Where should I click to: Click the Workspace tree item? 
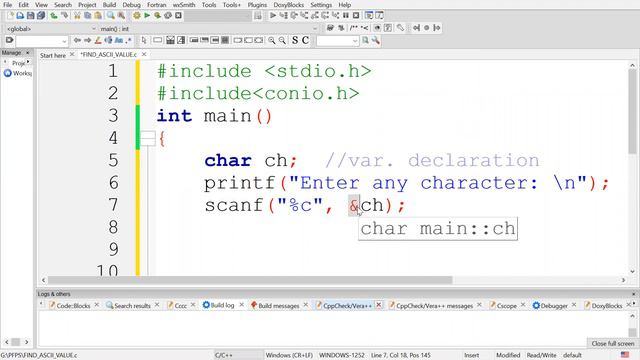tap(18, 73)
